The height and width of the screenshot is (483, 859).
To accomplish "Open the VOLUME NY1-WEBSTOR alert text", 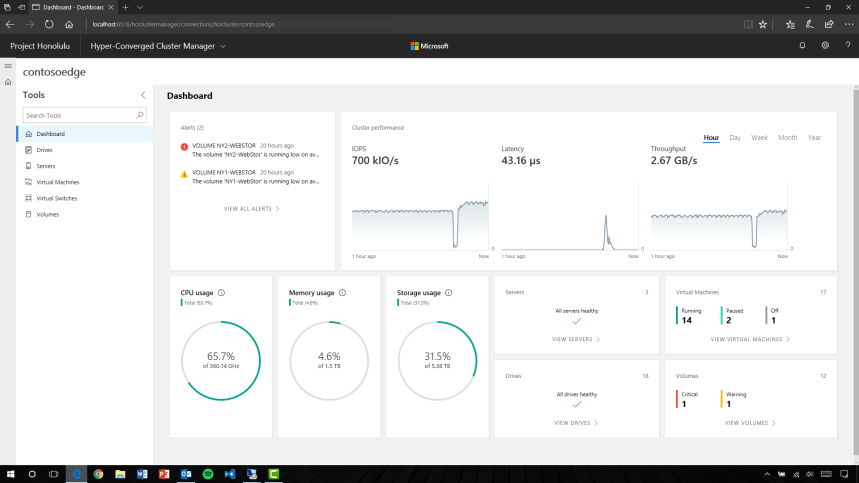I will 224,172.
